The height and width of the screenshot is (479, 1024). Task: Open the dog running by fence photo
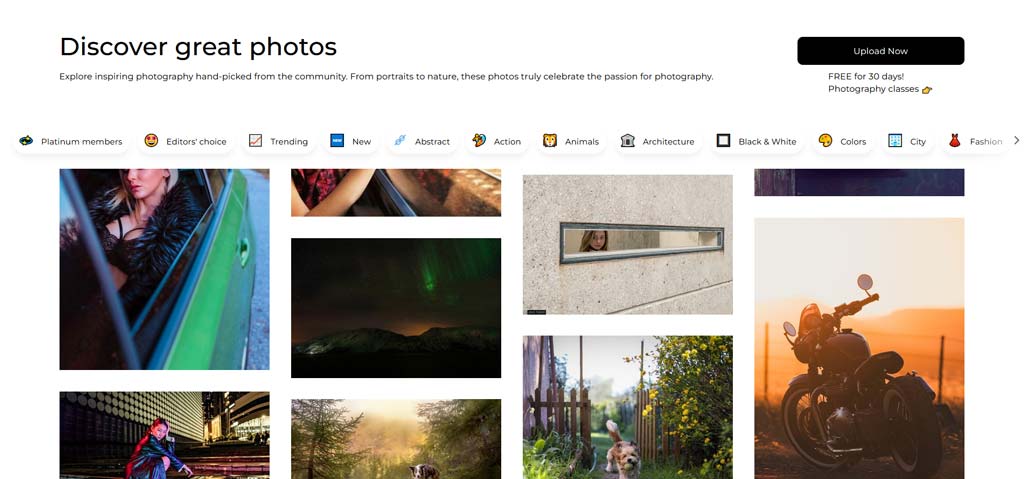(628, 407)
